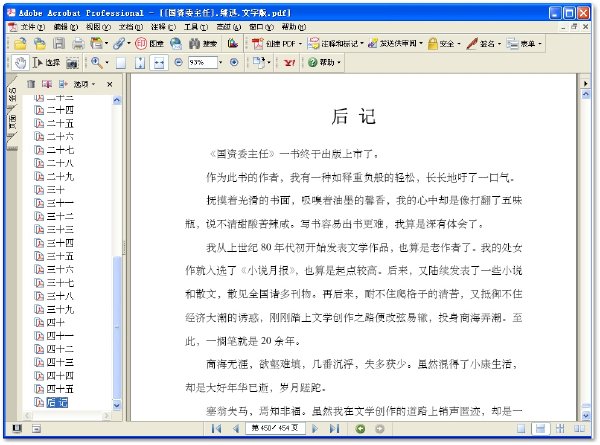600x445 pixels.
Task: Switch to Continuous Facing layout
Action: [560, 429]
